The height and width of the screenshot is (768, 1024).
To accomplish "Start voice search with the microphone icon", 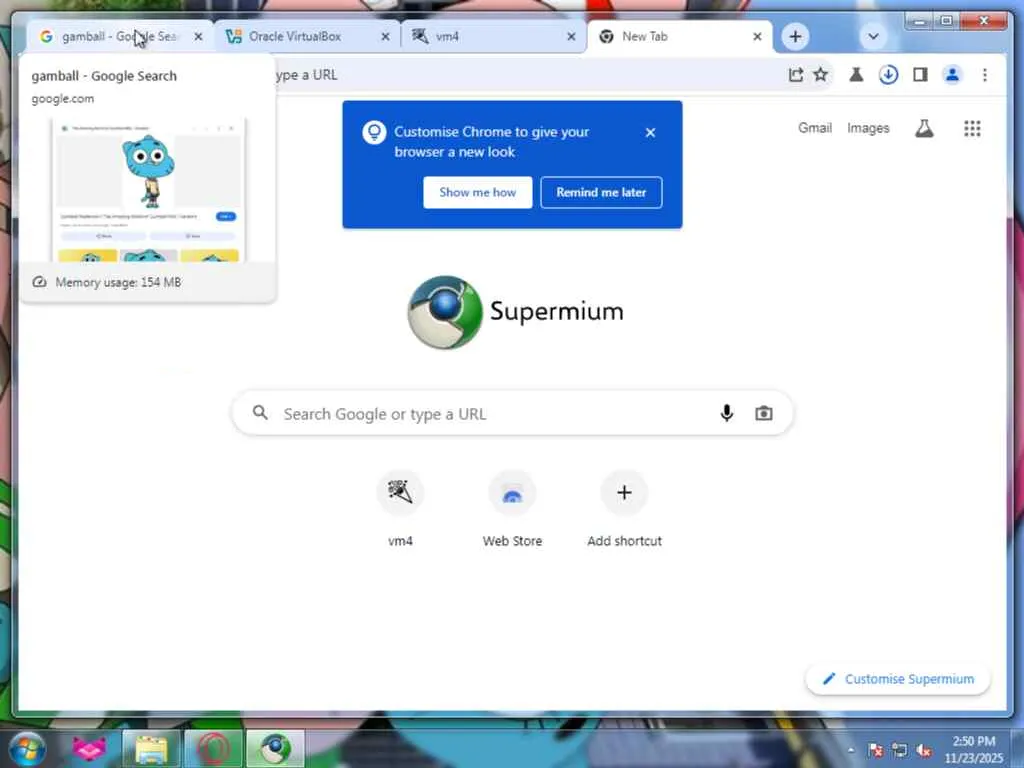I will [x=727, y=413].
